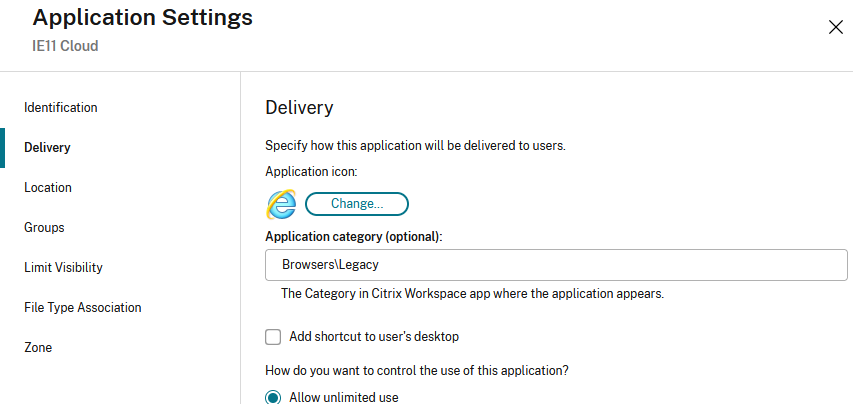Open the Limit Visibility section

(63, 267)
